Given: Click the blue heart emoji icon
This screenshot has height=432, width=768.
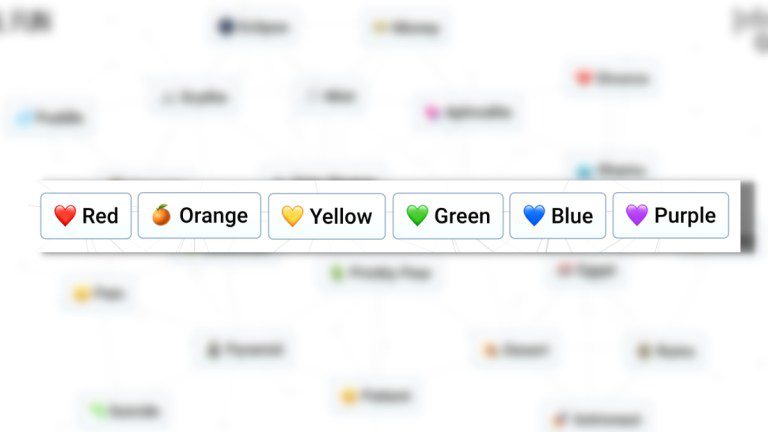Looking at the screenshot, I should 534,216.
